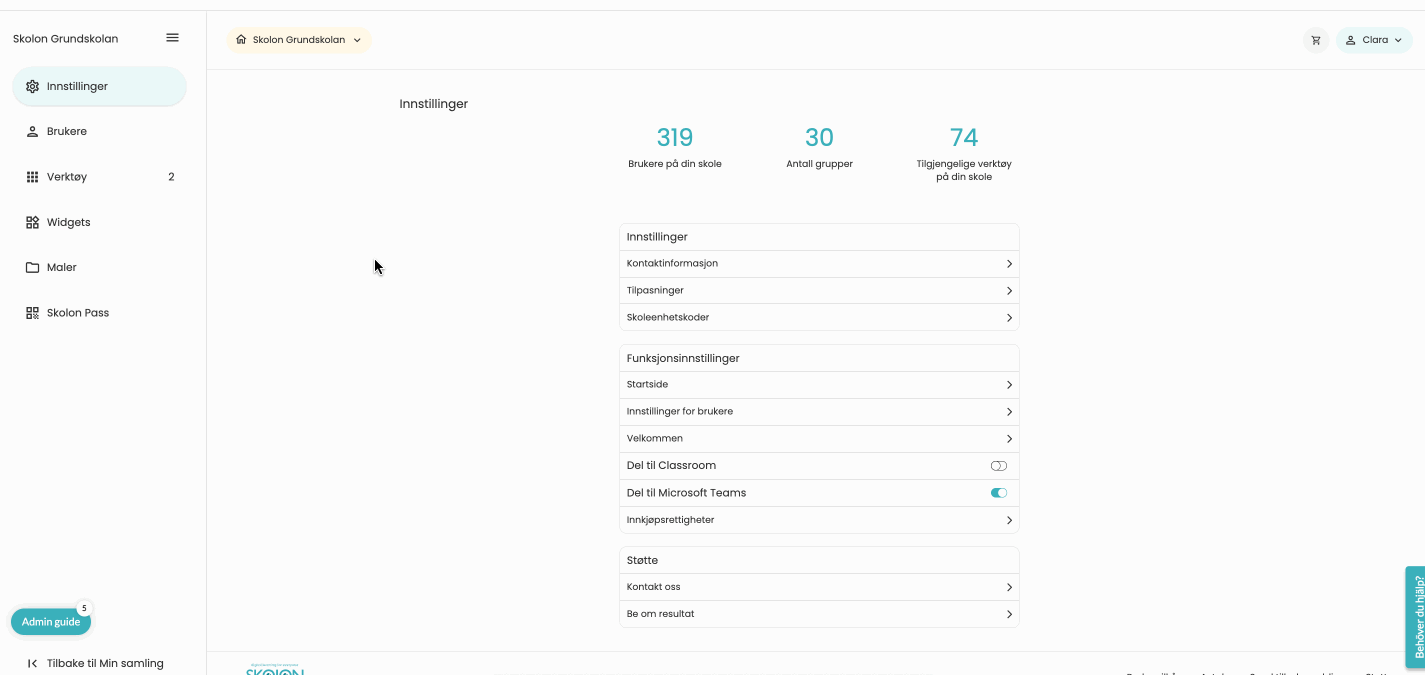Screen dimensions: 1425x675
Task: Open Widgets in the sidebar
Action: (99, 222)
